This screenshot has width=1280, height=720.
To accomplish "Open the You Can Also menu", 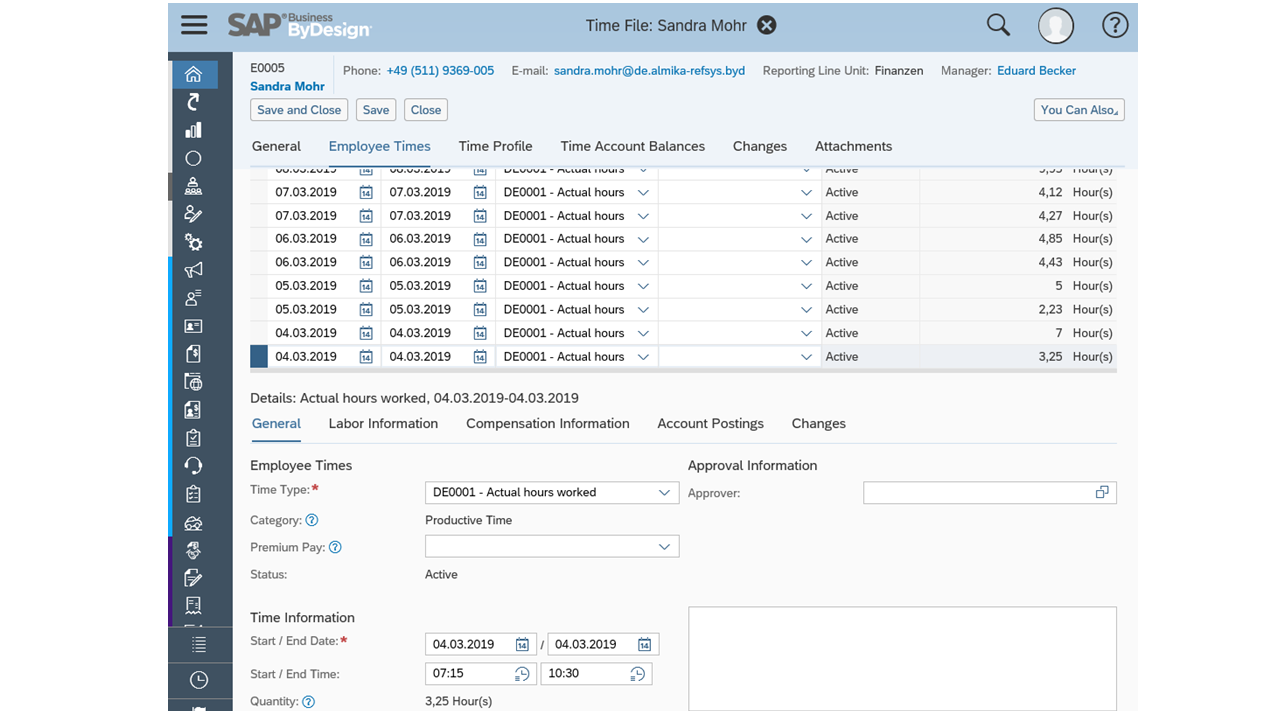I will coord(1079,110).
